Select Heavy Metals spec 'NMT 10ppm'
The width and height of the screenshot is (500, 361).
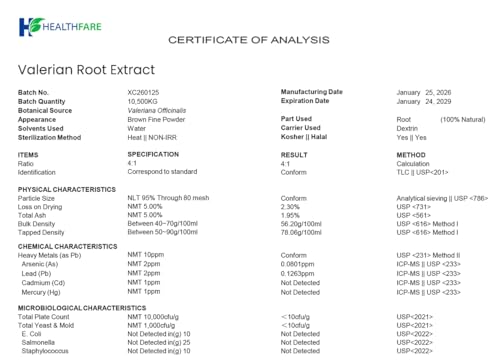click(x=146, y=255)
